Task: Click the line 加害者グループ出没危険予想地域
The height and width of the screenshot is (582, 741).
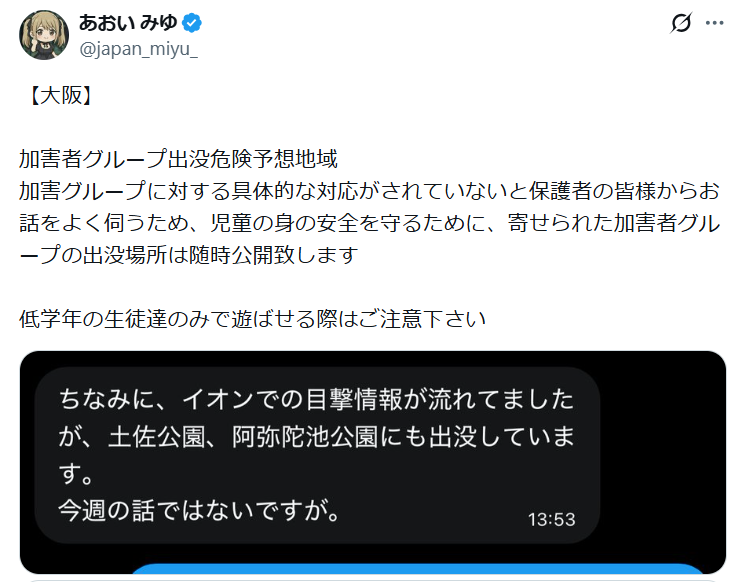Action: tap(178, 159)
